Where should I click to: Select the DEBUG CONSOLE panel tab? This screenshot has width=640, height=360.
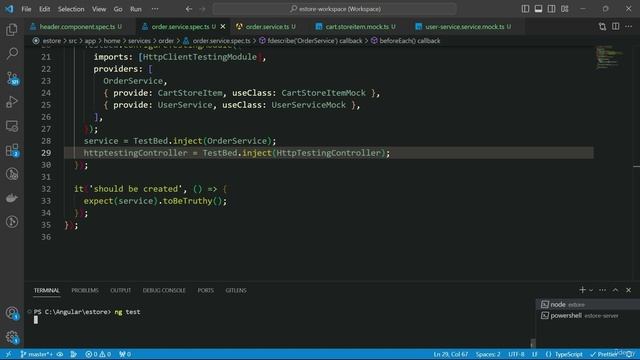(x=164, y=290)
